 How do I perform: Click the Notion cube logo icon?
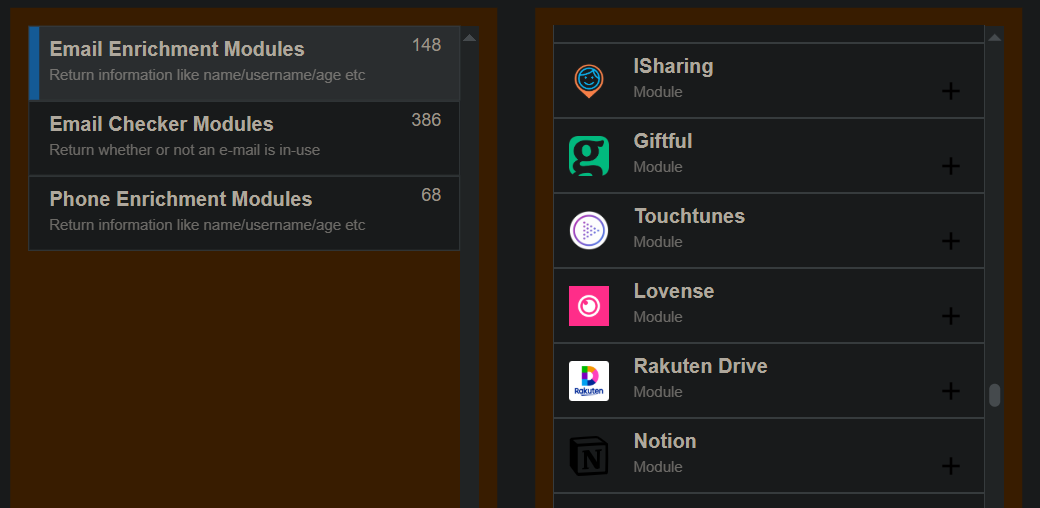pyautogui.click(x=589, y=456)
